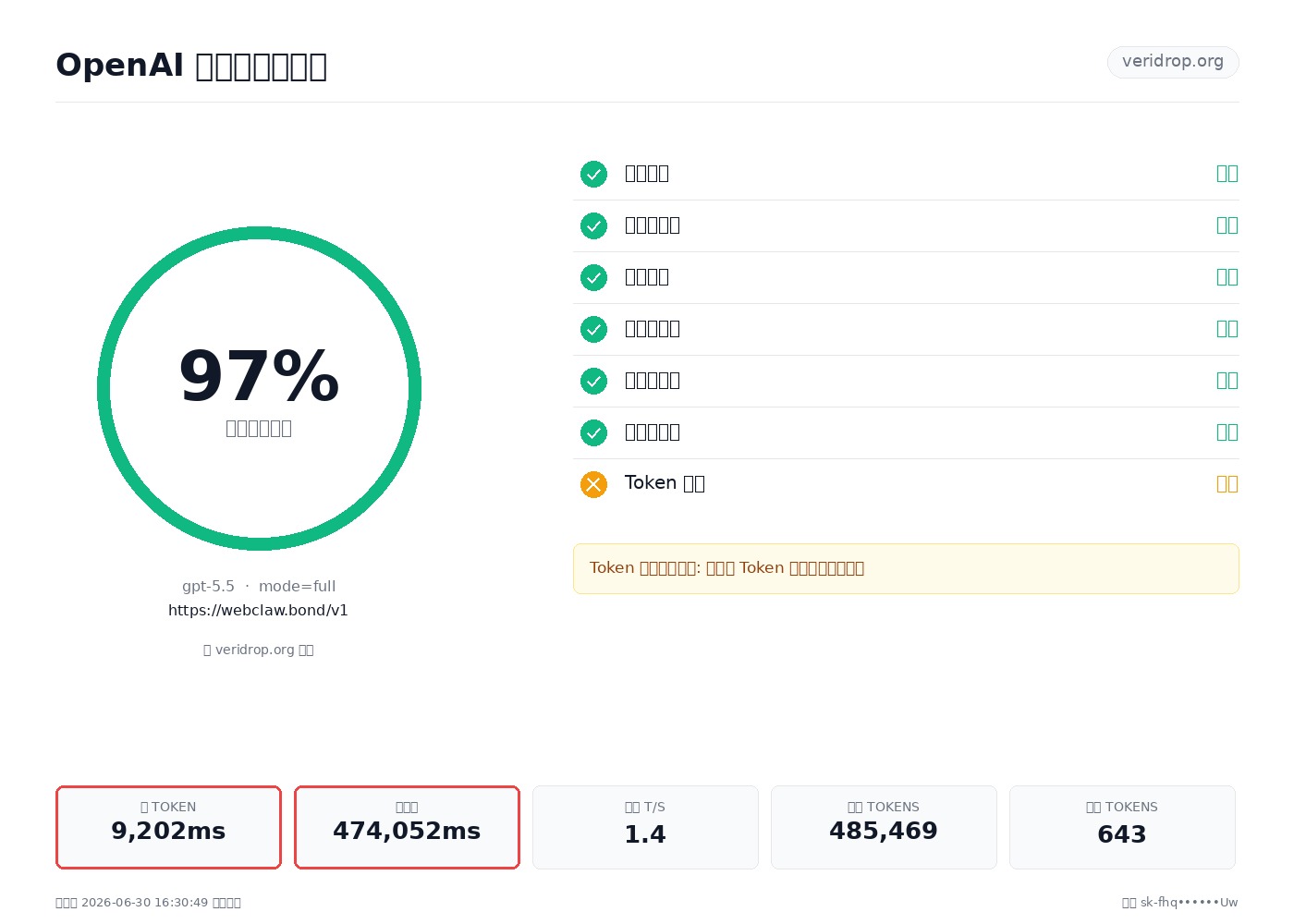Click the green check icon directly above Token row
Viewport: 1294px width, 924px height.
coord(593,432)
